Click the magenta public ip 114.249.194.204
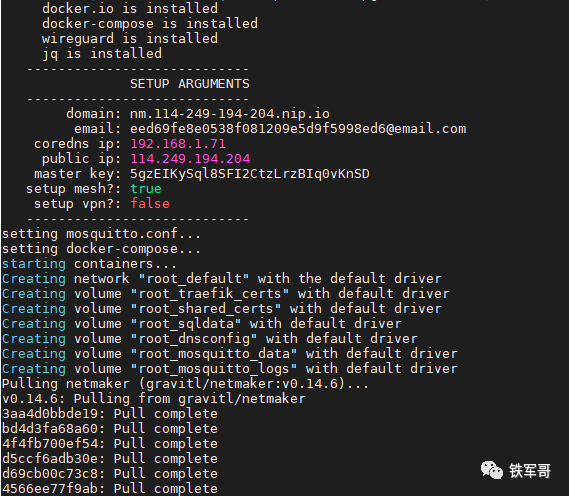 pyautogui.click(x=190, y=159)
